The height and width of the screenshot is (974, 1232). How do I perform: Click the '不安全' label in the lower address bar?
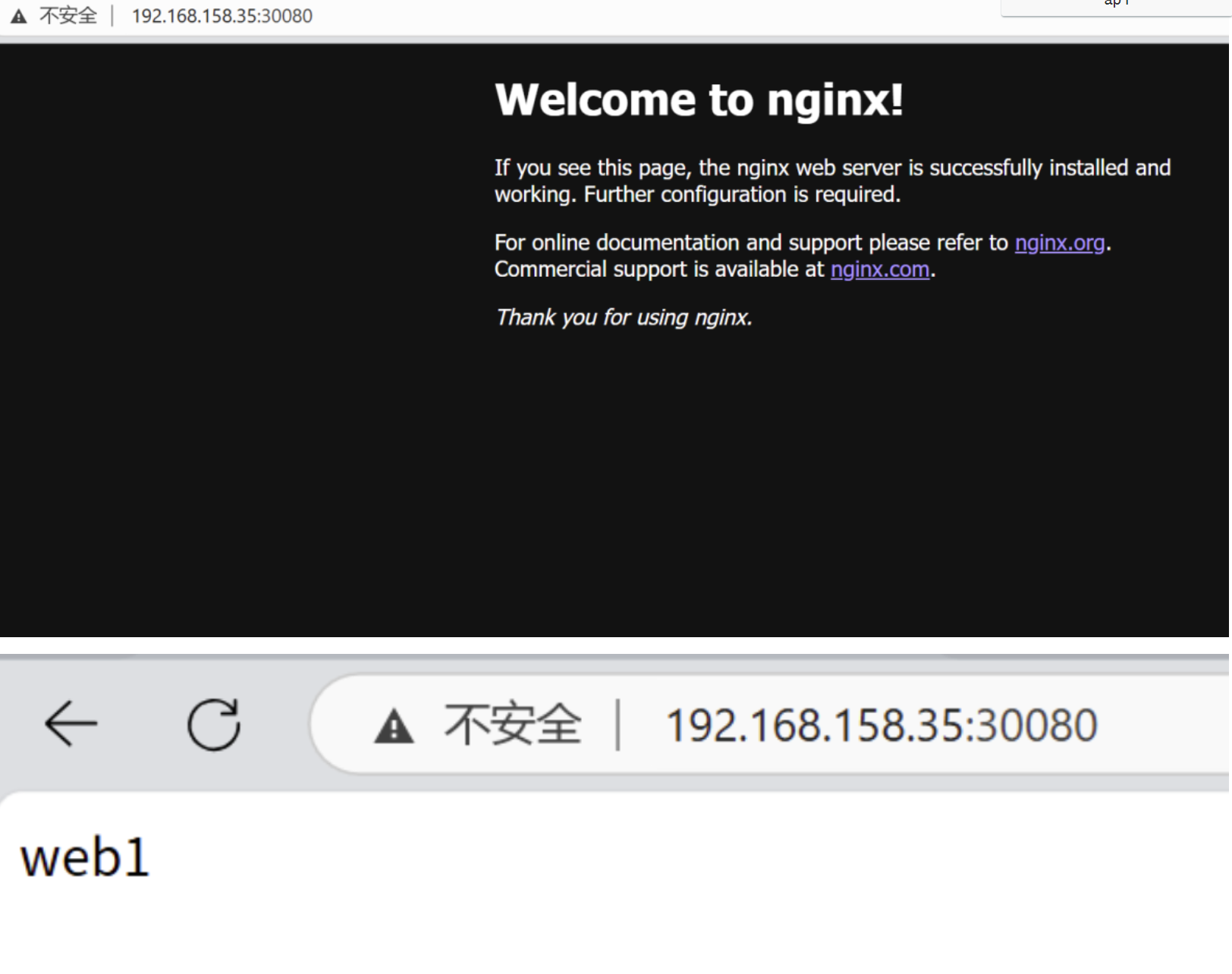point(513,724)
